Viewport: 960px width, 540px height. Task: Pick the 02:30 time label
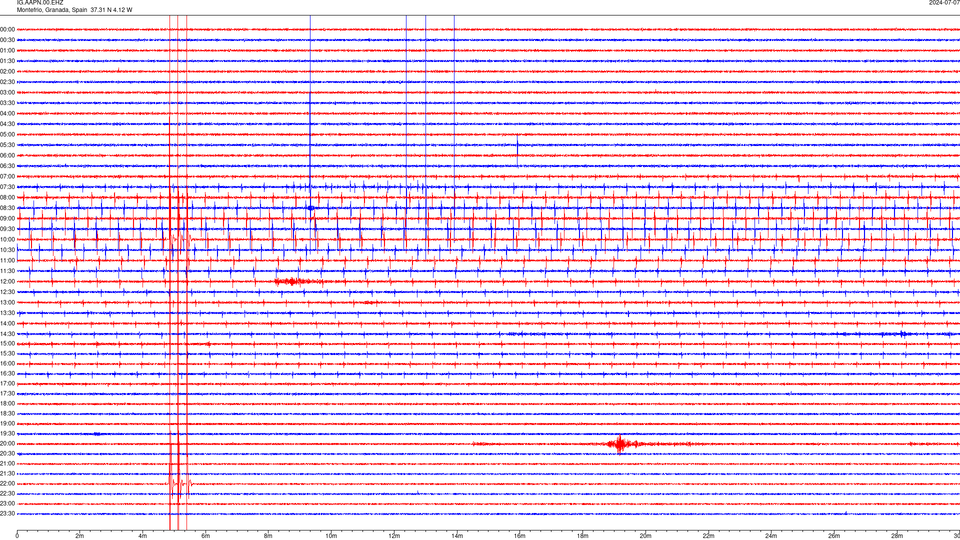coord(7,82)
